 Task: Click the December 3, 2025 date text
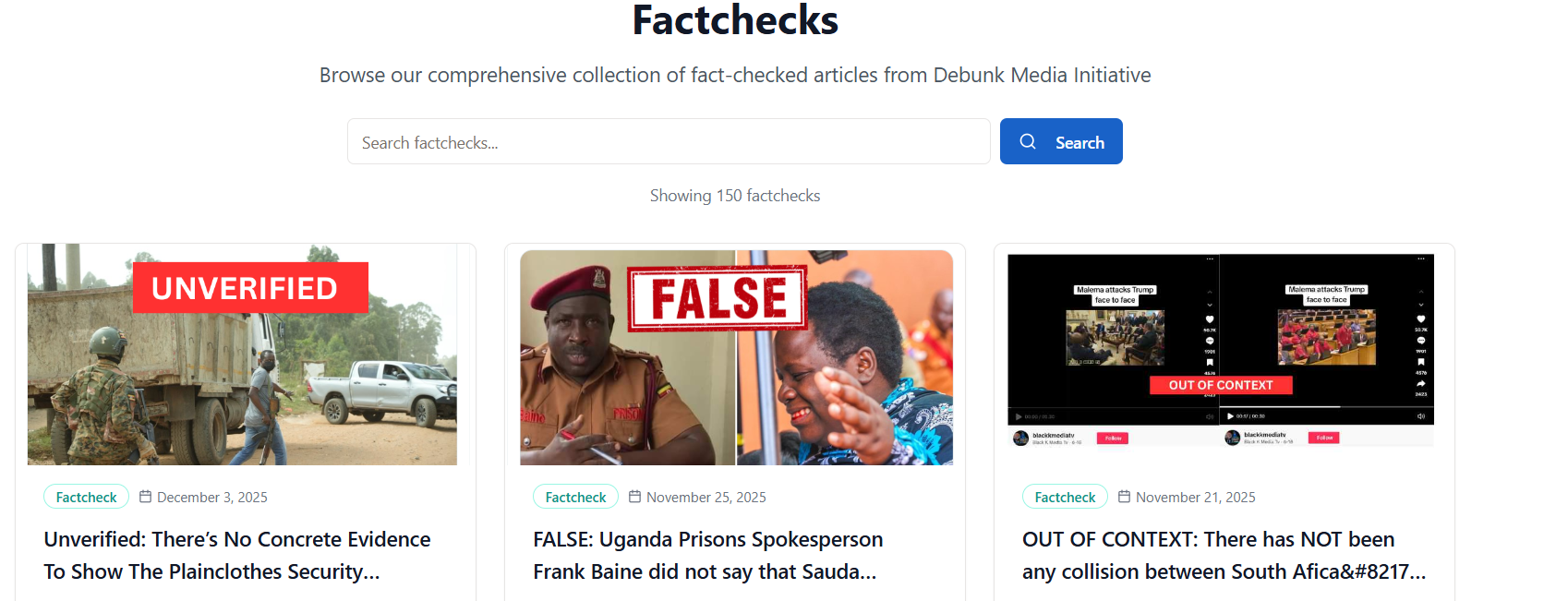212,497
